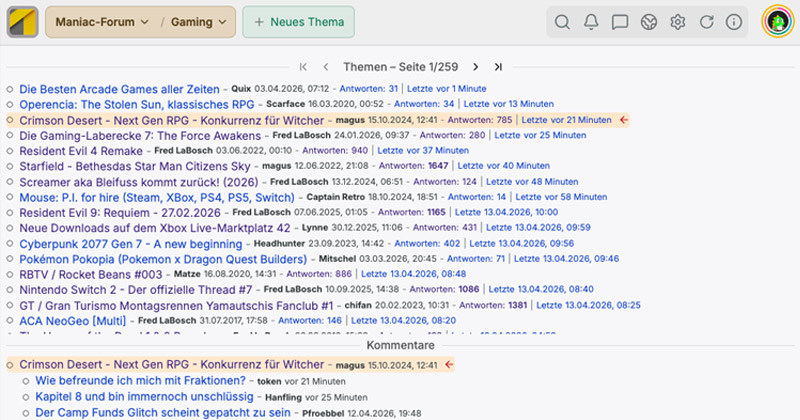This screenshot has height=420, width=800.
Task: Click Antworten: 31 on Arcade Games row
Action: [368, 89]
